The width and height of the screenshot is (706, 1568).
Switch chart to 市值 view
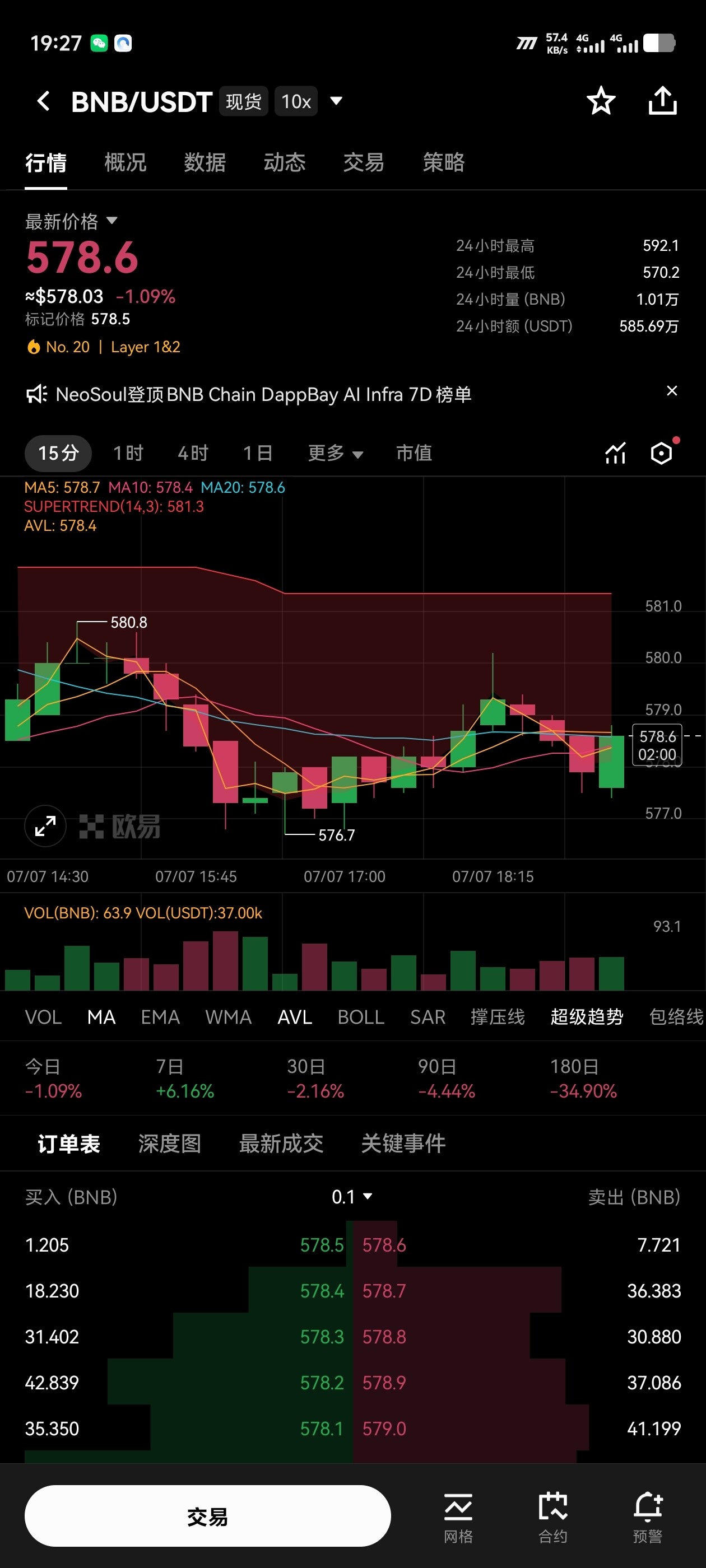[x=414, y=453]
